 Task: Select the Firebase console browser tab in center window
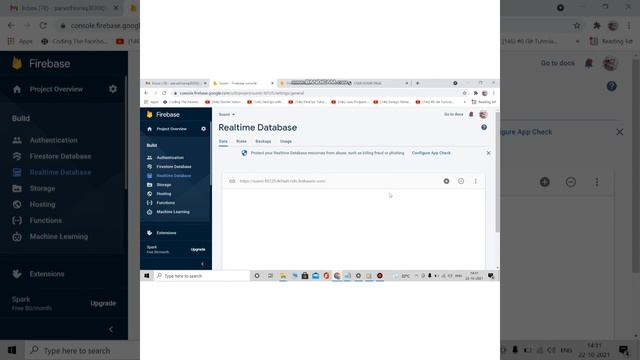(x=242, y=83)
